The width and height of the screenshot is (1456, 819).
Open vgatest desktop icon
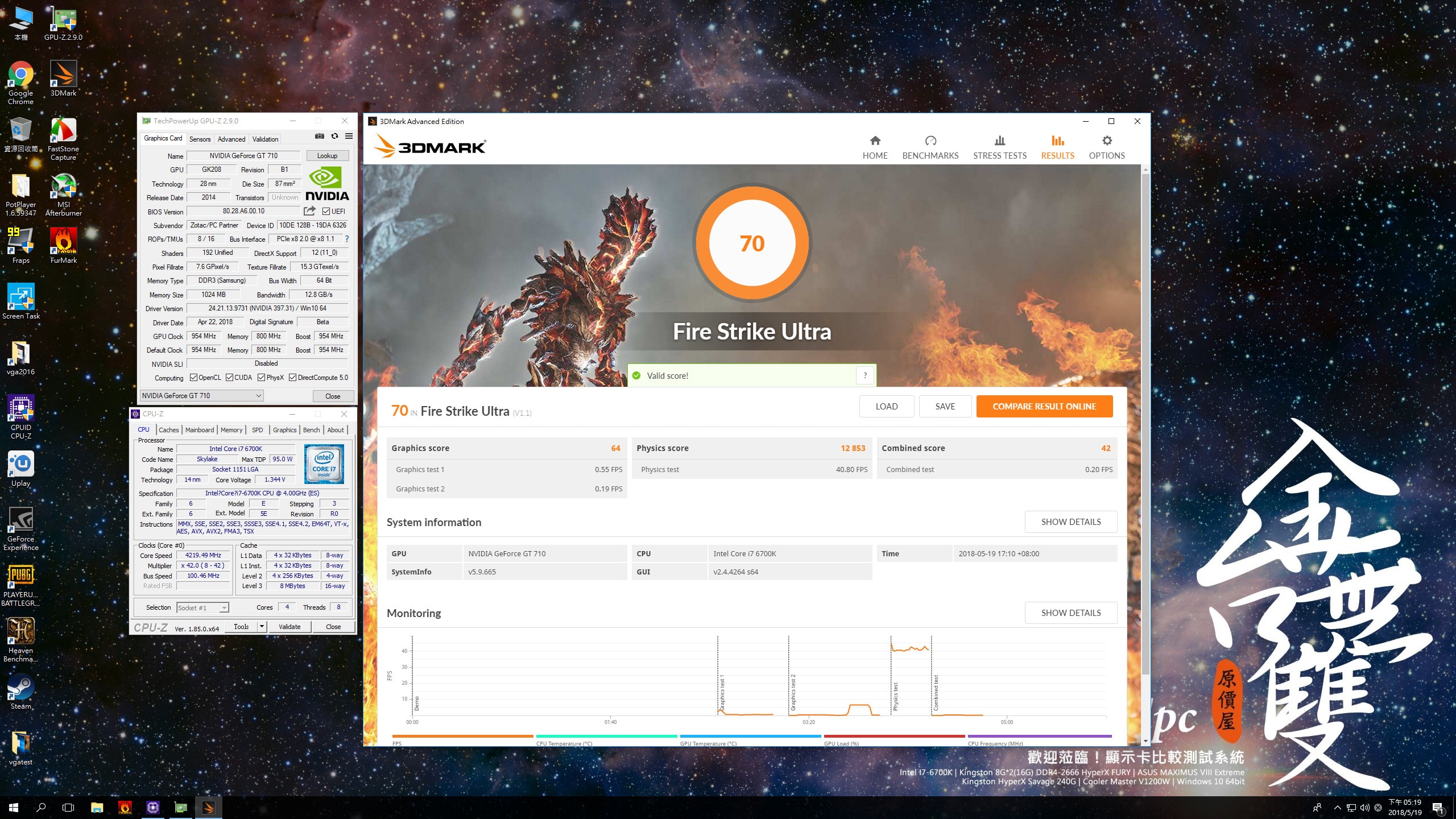pos(20,748)
